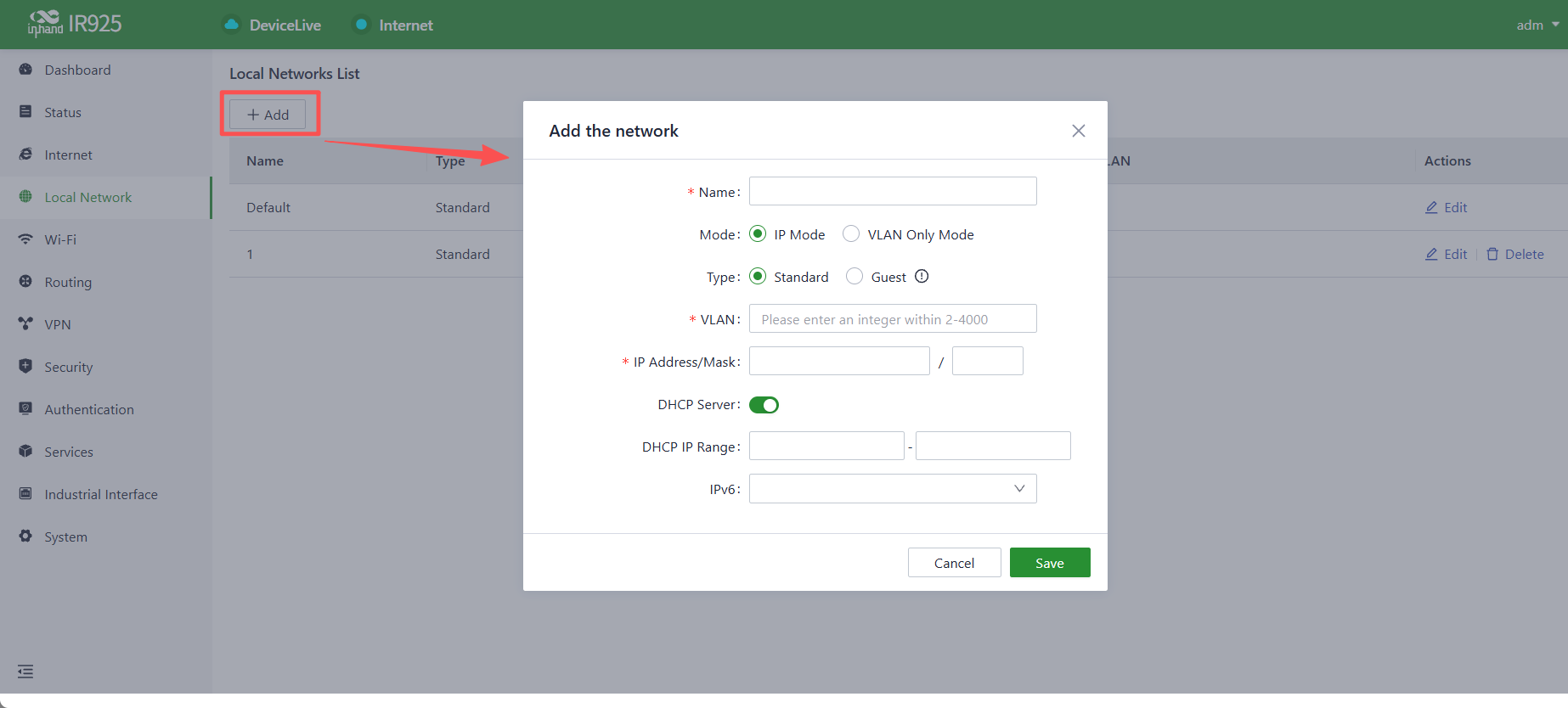Select the Guest type radio button
1568x708 pixels.
pyautogui.click(x=855, y=277)
